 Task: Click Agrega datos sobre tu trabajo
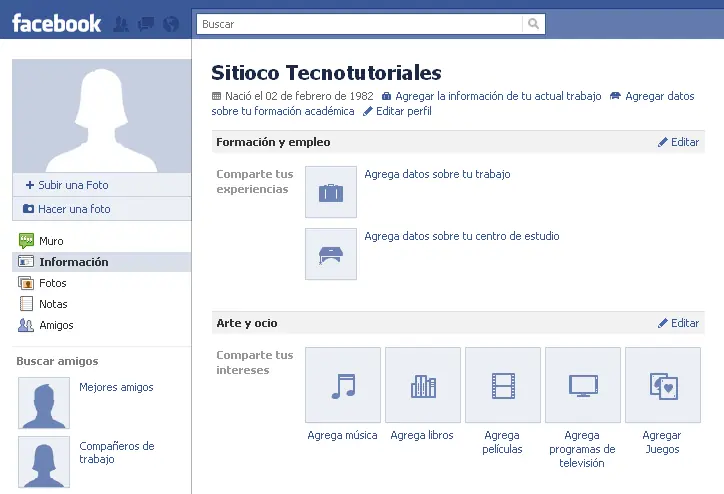click(x=437, y=174)
